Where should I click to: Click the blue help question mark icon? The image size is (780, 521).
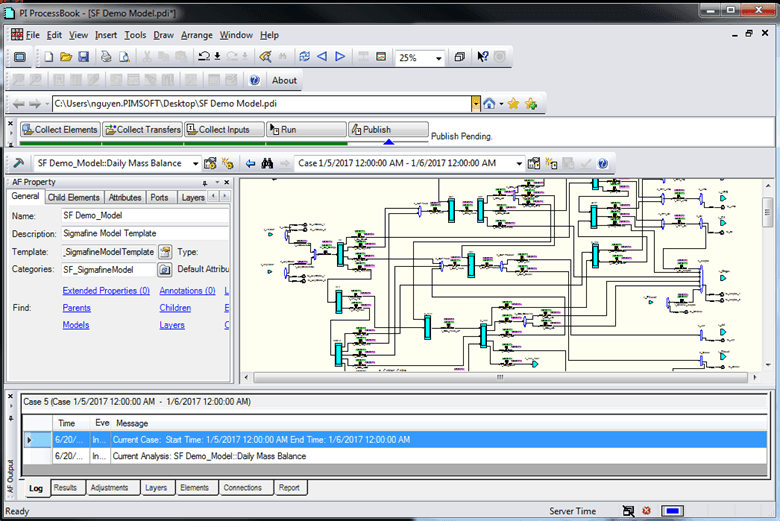pyautogui.click(x=254, y=80)
